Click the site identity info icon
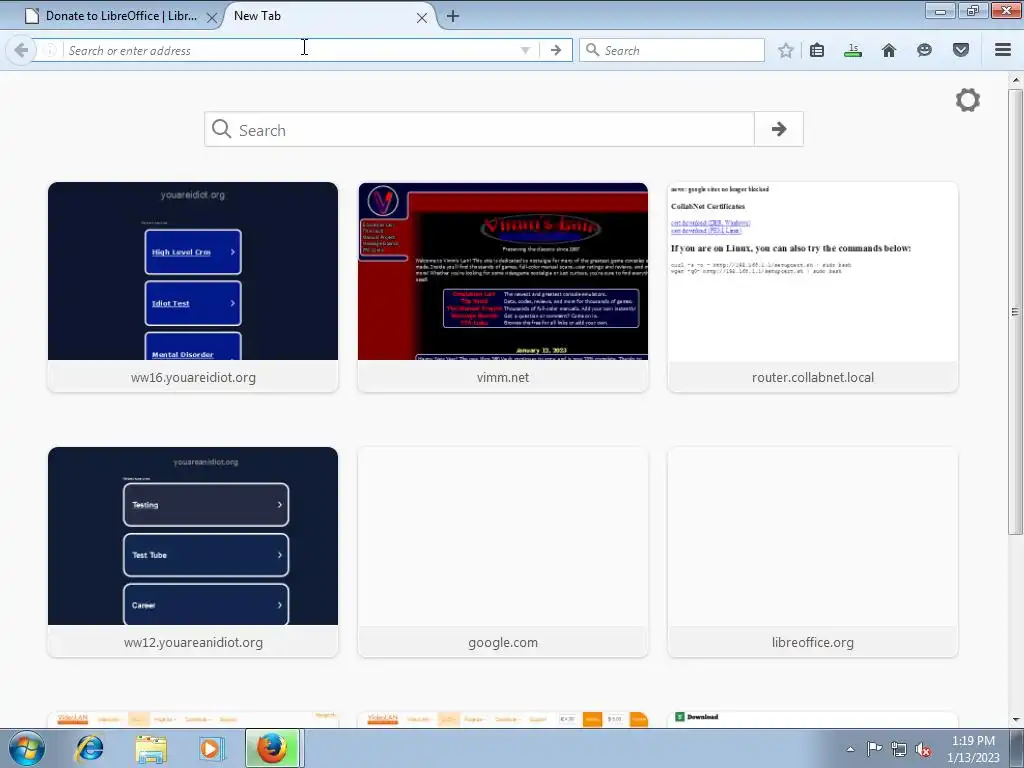This screenshot has width=1024, height=768. click(50, 50)
